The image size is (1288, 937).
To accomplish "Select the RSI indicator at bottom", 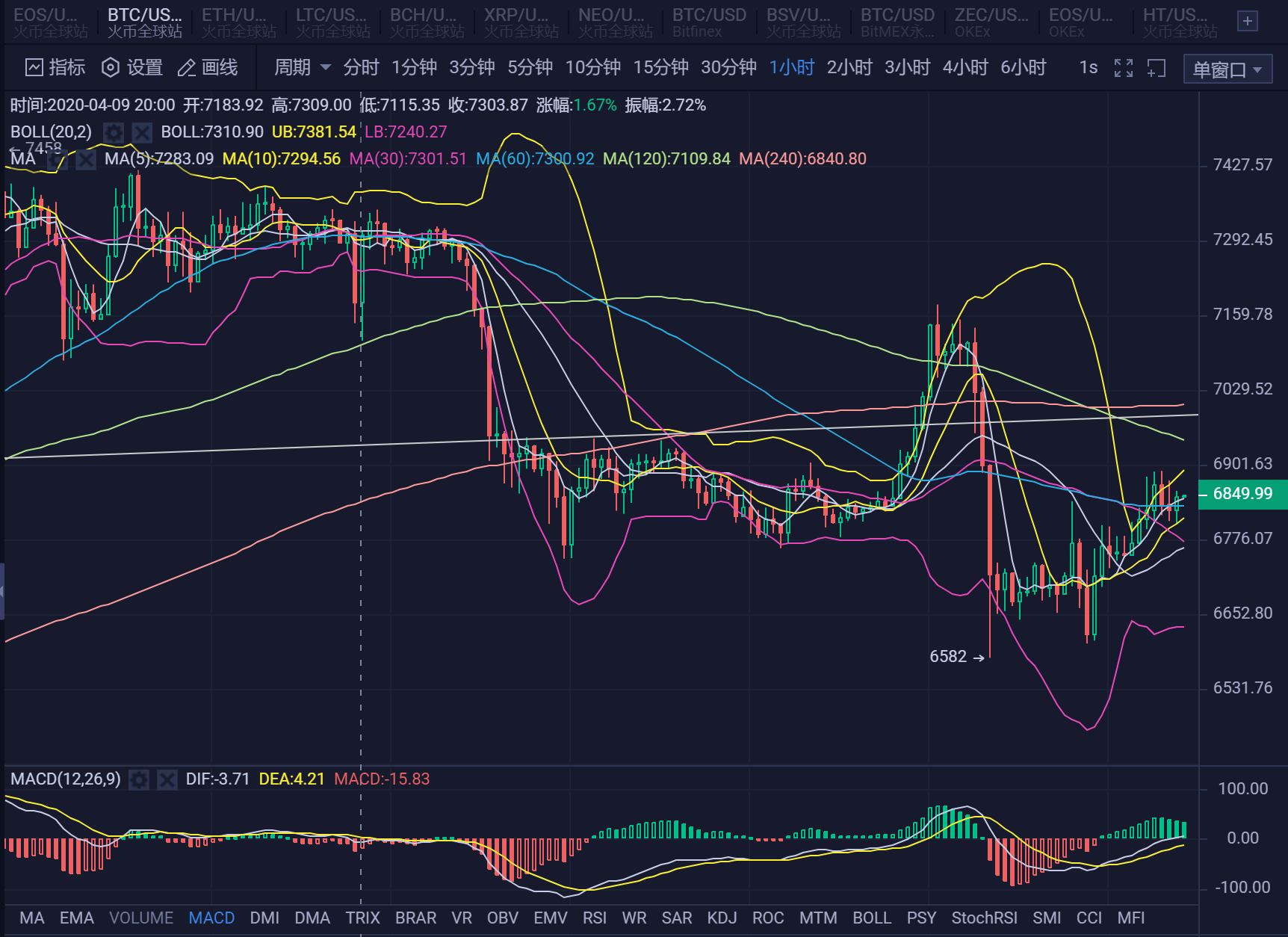I will pyautogui.click(x=595, y=918).
